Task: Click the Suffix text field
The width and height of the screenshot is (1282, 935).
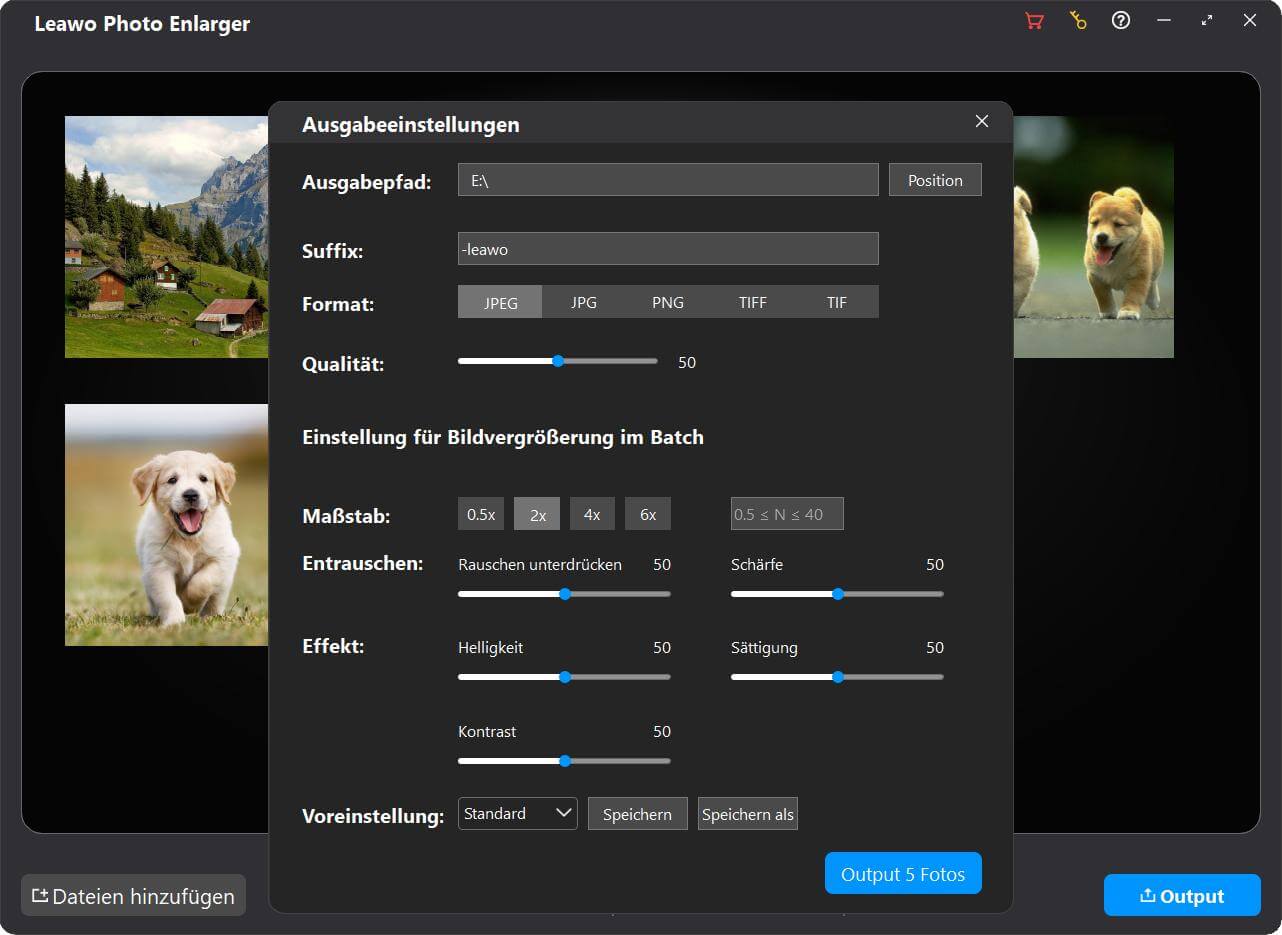Action: 668,249
